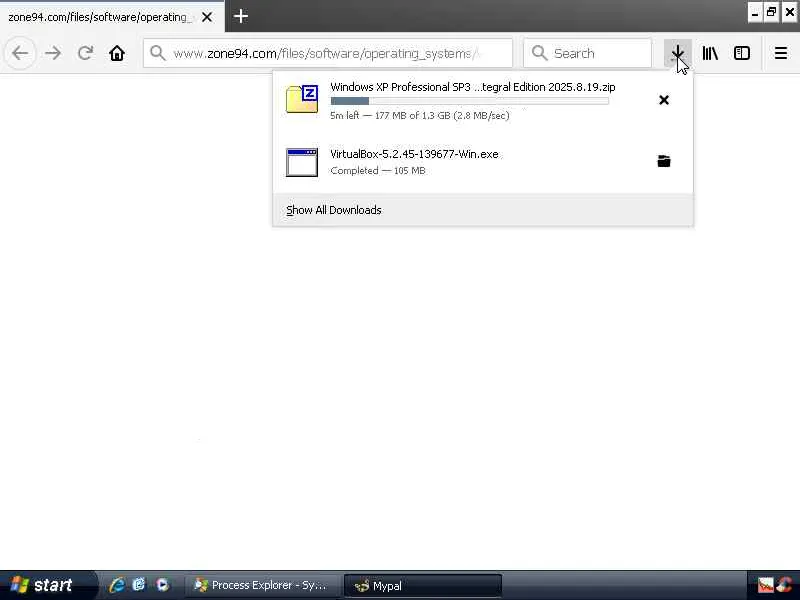The width and height of the screenshot is (800, 600).
Task: Click the zone94.com address bar
Action: click(328, 53)
